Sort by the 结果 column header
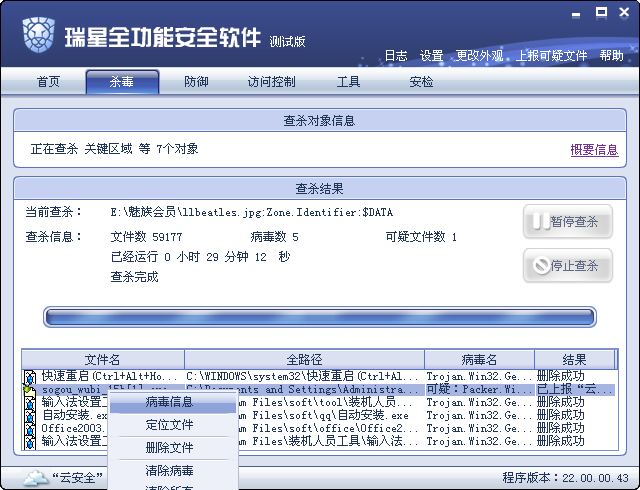Screen dimensions: 640x490 point(574,360)
